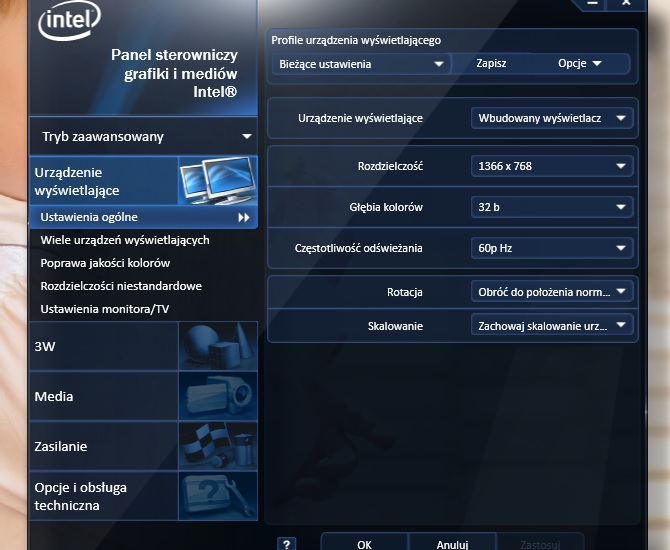Open Rozdzielczości niestandardowe settings
Image resolution: width=670 pixels, height=550 pixels.
(121, 286)
